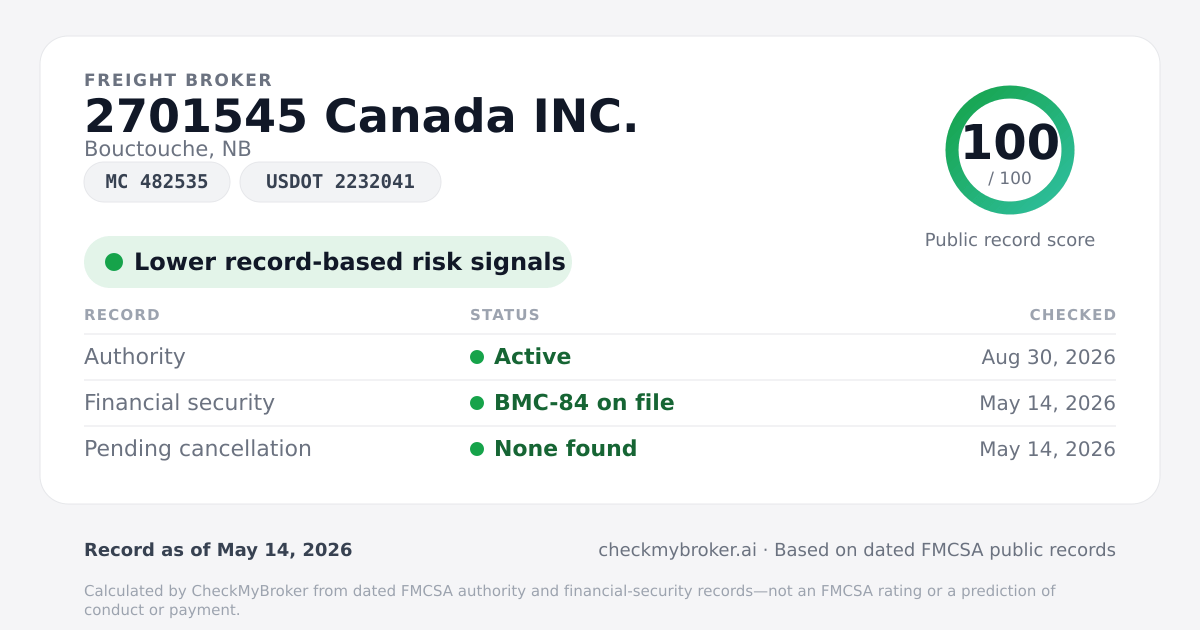Select the MC 482535 pill
Image resolution: width=1200 pixels, height=630 pixels.
[157, 182]
